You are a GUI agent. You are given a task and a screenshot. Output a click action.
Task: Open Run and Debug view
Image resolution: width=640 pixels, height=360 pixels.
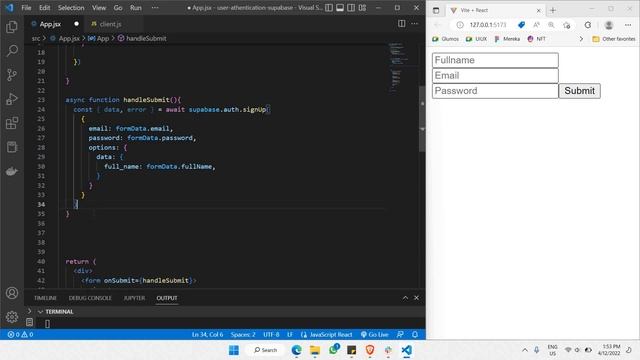12,99
